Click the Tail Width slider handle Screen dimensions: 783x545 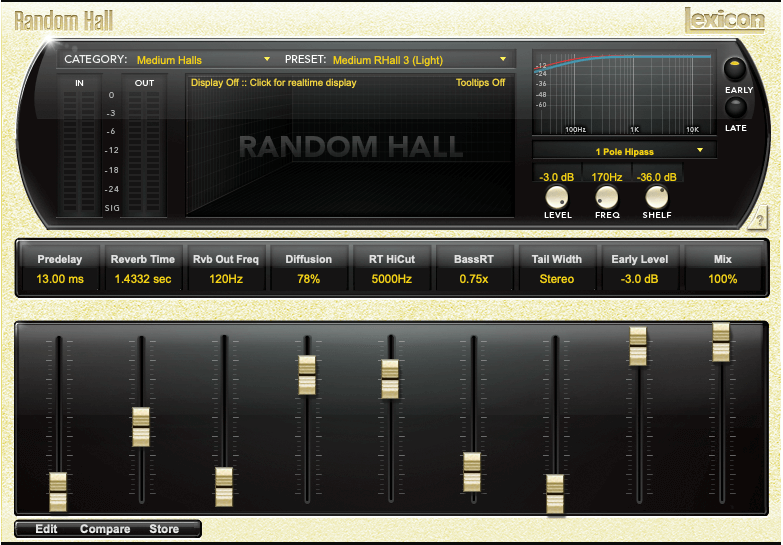(x=555, y=494)
